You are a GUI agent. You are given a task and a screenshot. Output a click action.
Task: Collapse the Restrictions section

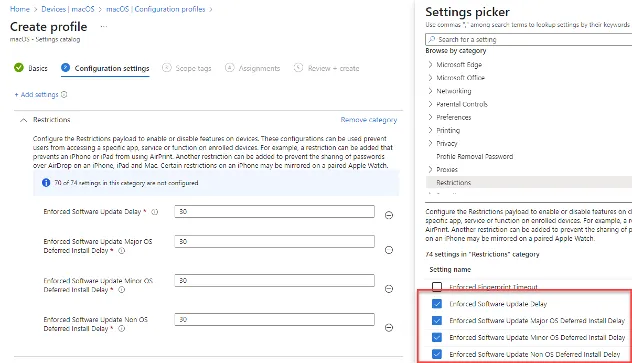[24, 120]
